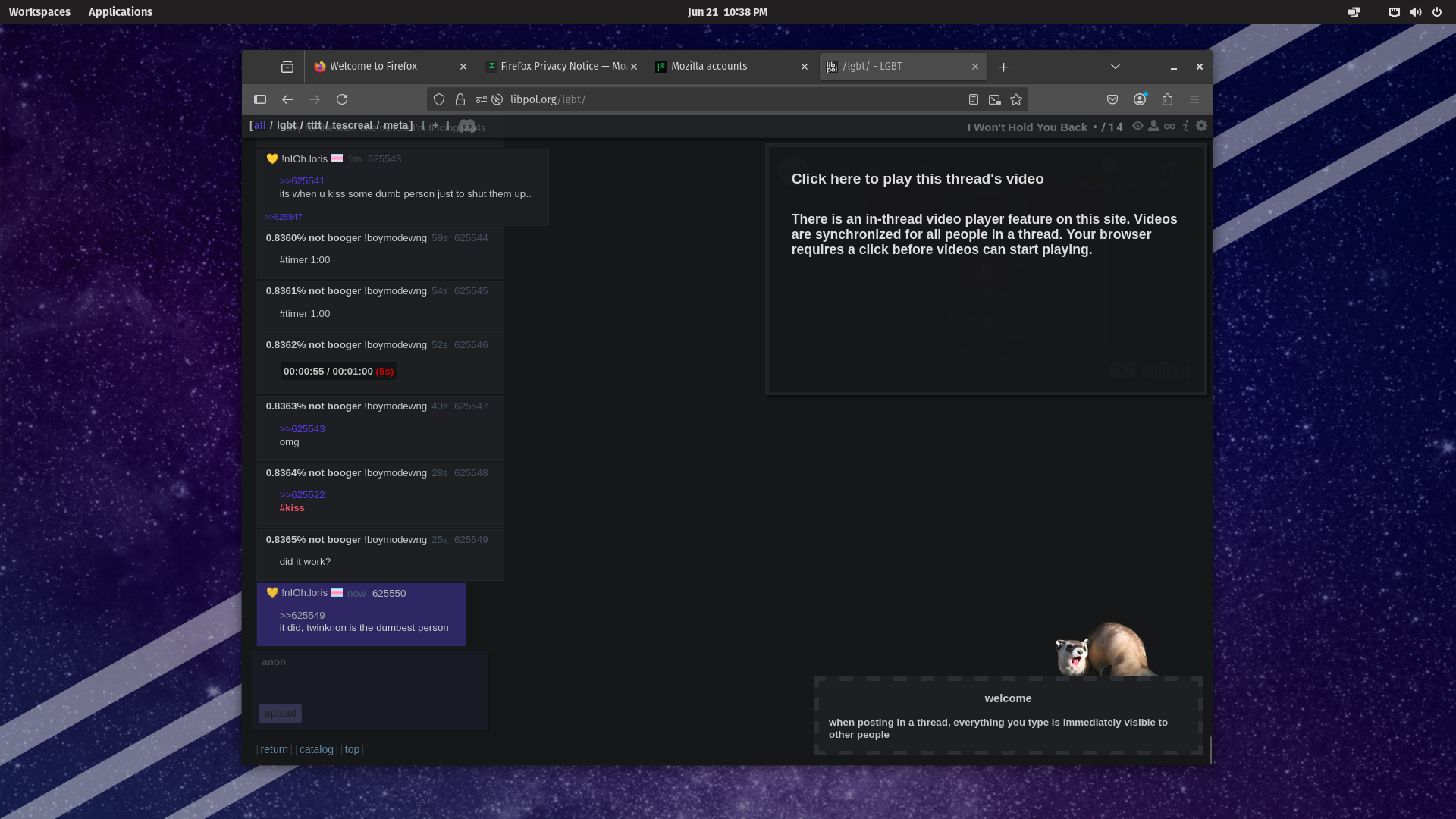
Task: Click post number 625546
Action: 471,345
